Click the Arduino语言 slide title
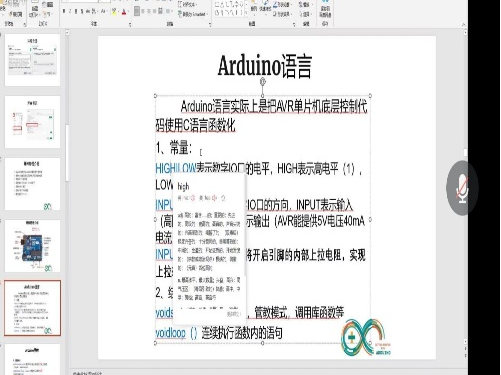Image resolution: width=501 pixels, height=375 pixels. 265,66
